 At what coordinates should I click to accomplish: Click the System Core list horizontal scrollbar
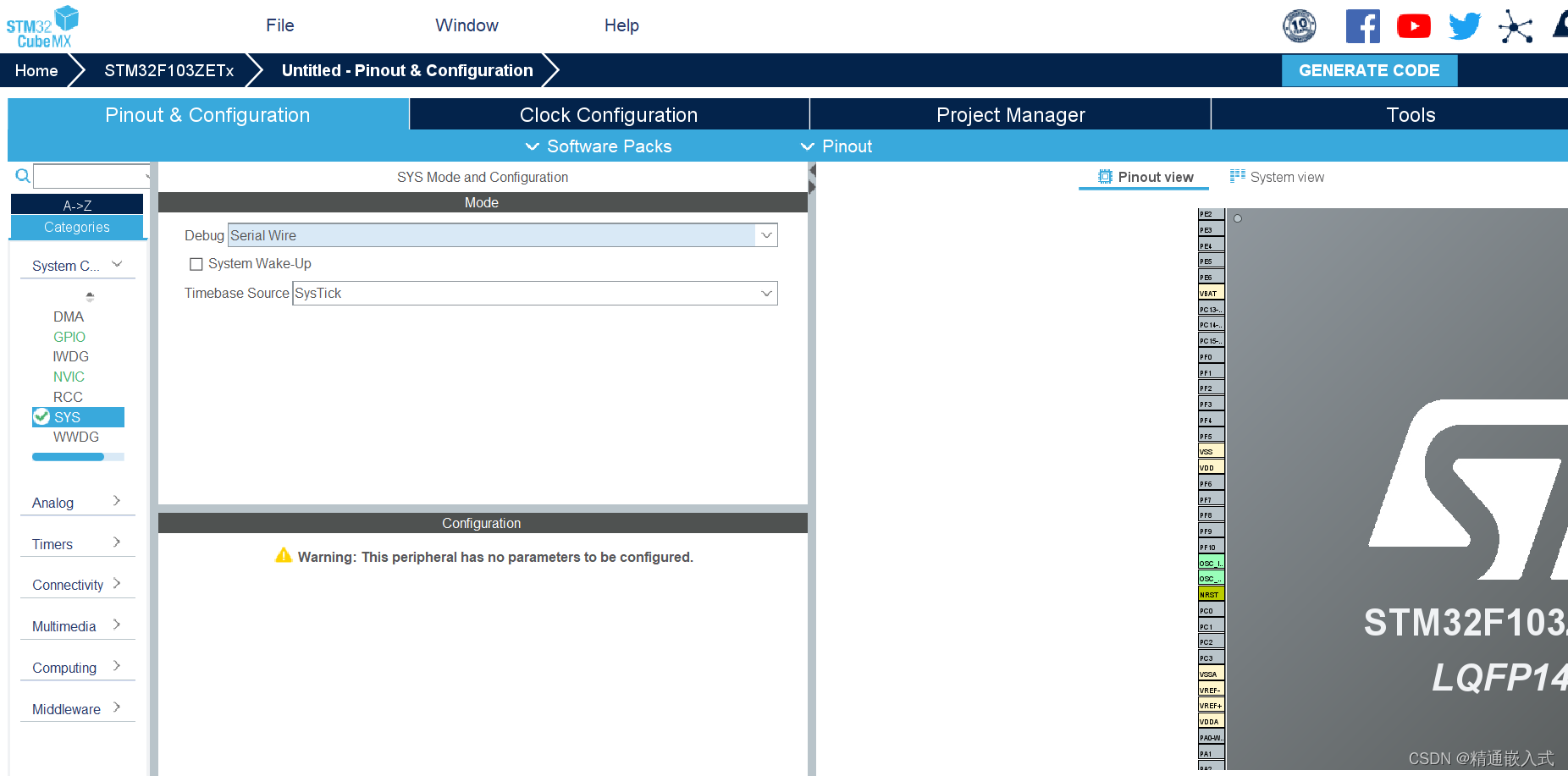click(78, 457)
